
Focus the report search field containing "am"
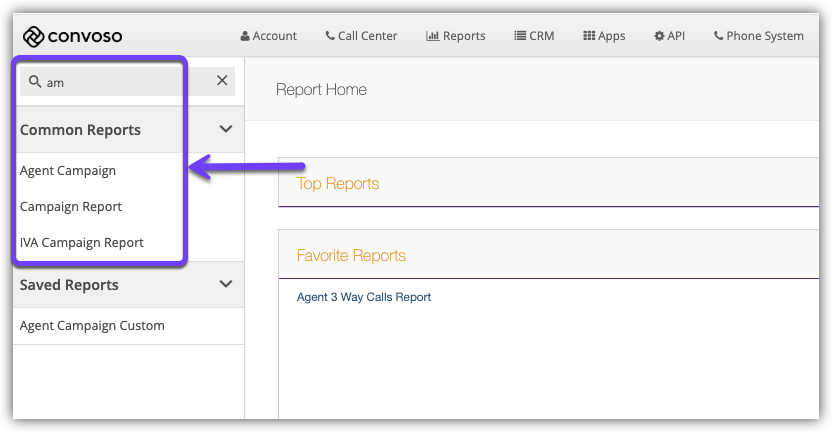point(110,82)
